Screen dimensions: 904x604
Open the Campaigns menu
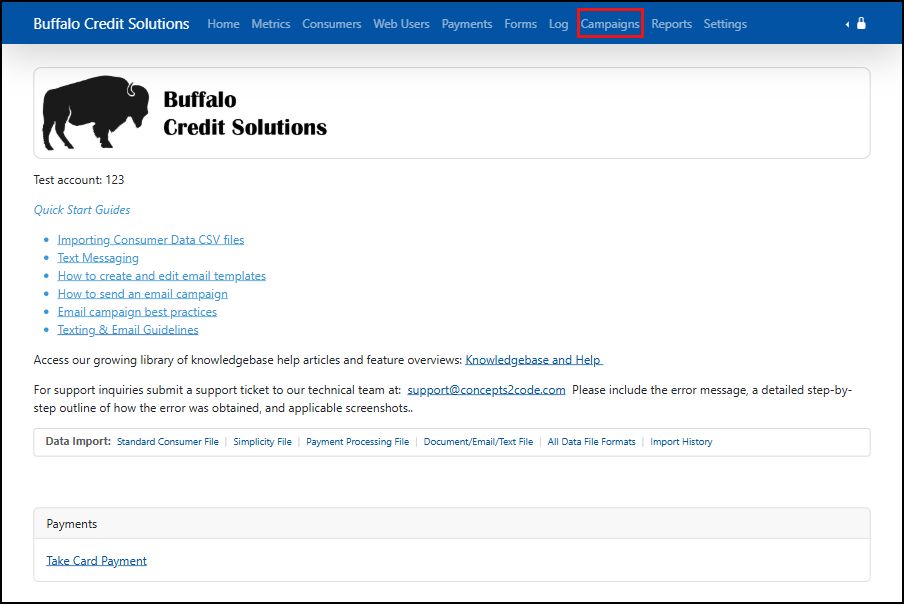click(610, 24)
